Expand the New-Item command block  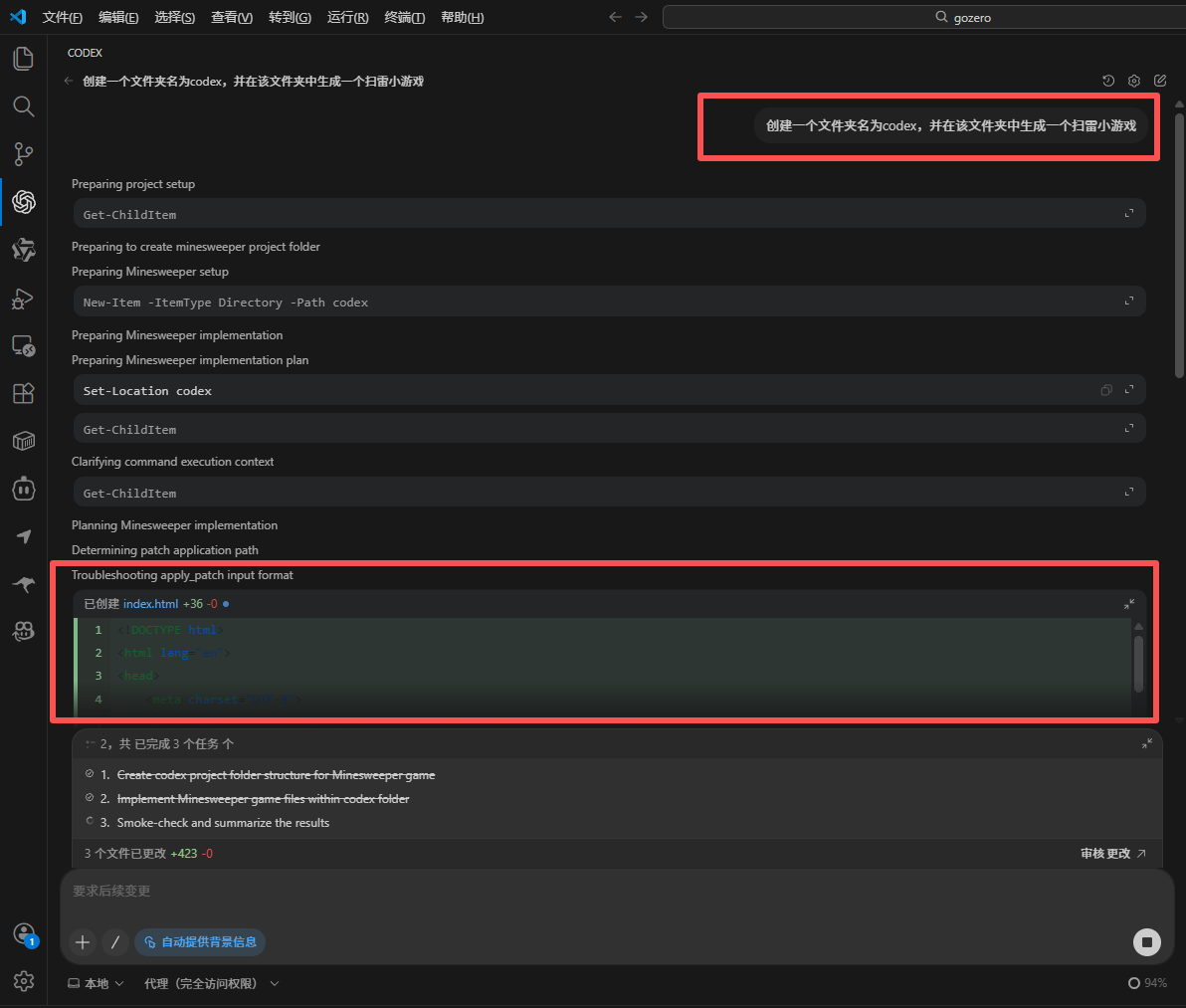tap(1129, 302)
